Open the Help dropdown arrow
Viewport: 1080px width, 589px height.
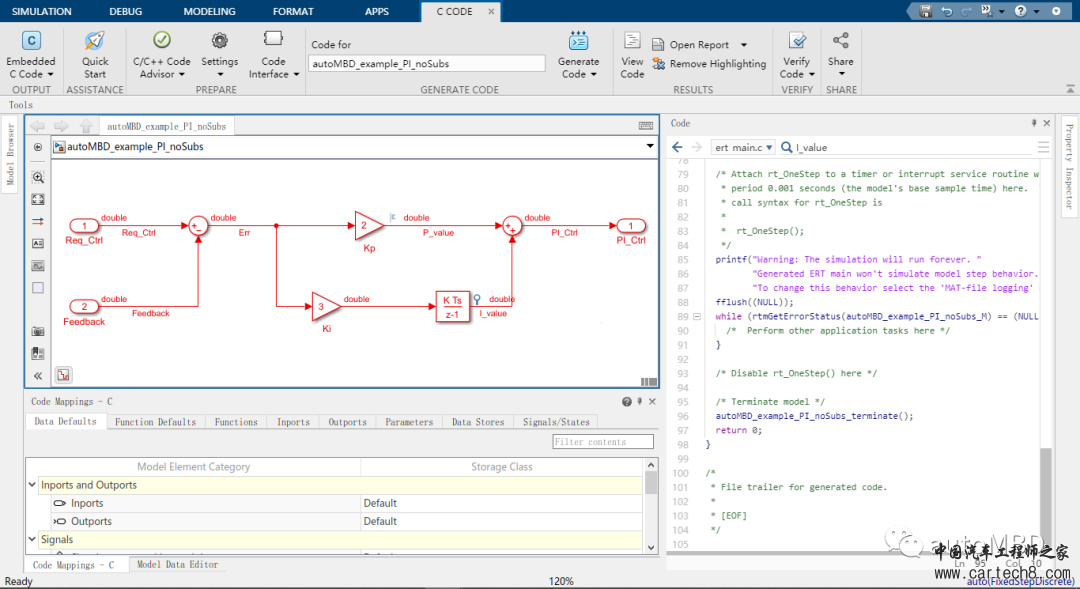1036,12
